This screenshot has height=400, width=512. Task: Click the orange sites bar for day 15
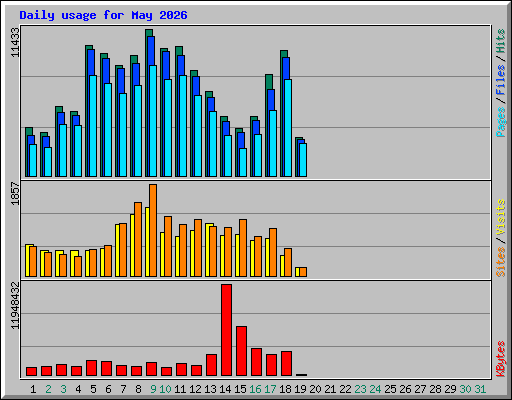(x=243, y=248)
